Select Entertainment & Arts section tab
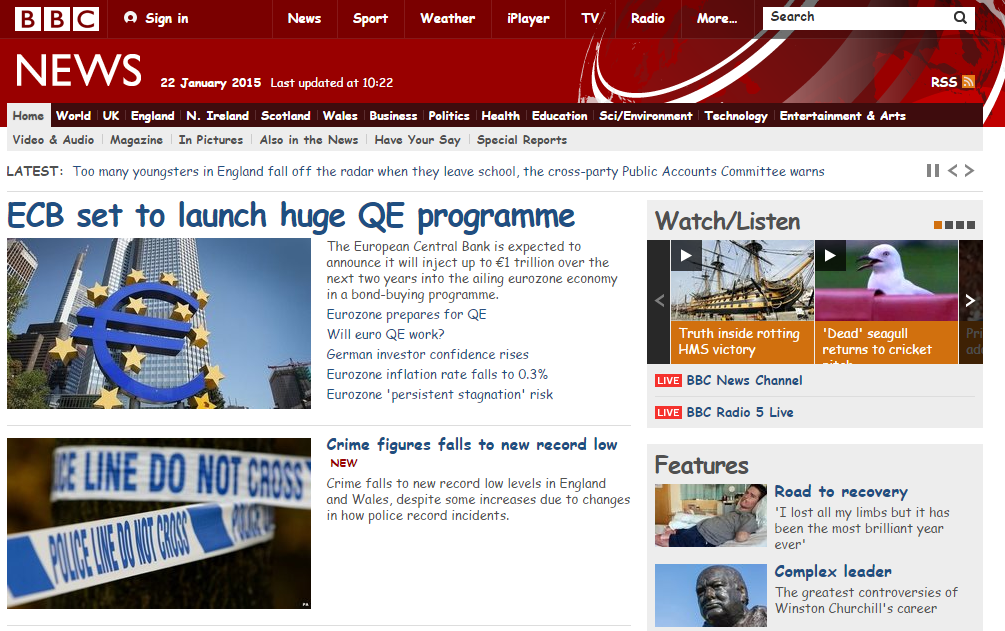Image resolution: width=1005 pixels, height=631 pixels. click(x=843, y=116)
